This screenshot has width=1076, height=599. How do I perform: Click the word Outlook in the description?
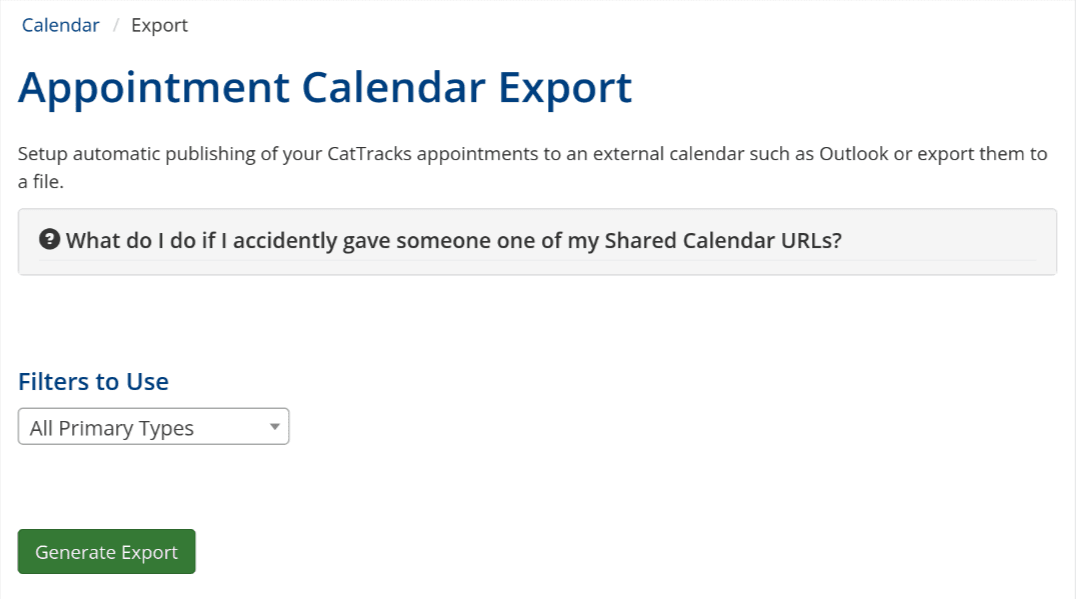853,155
